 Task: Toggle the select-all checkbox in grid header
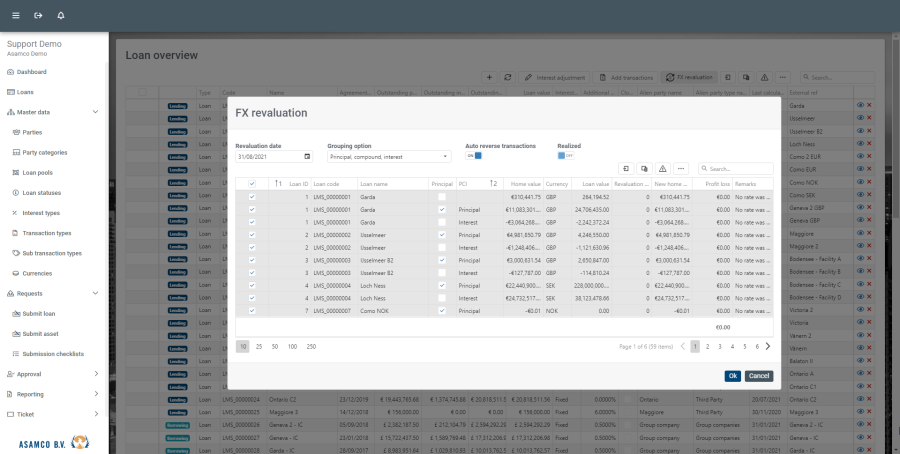click(x=252, y=184)
